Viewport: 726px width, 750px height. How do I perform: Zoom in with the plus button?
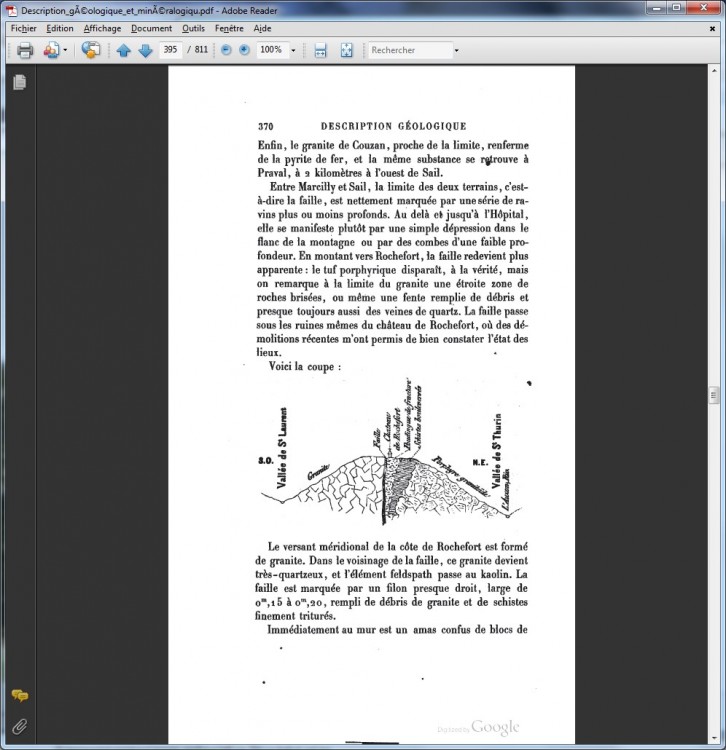[x=243, y=50]
